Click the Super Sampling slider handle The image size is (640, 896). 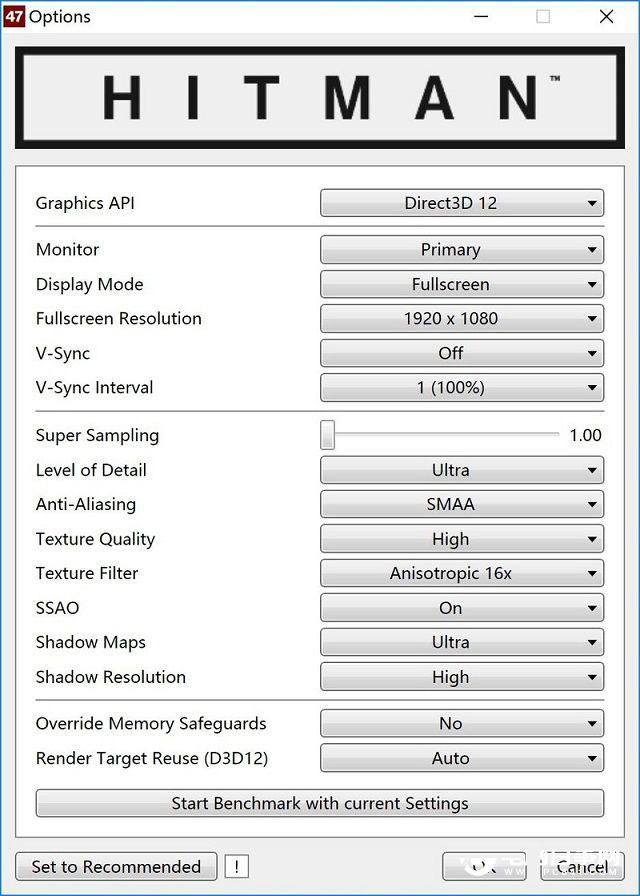[x=327, y=435]
